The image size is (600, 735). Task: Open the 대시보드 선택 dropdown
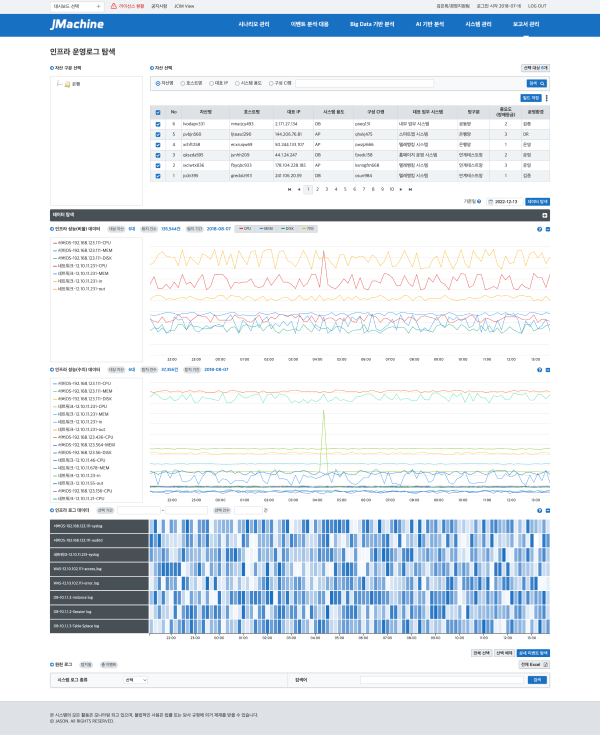pyautogui.click(x=74, y=5)
